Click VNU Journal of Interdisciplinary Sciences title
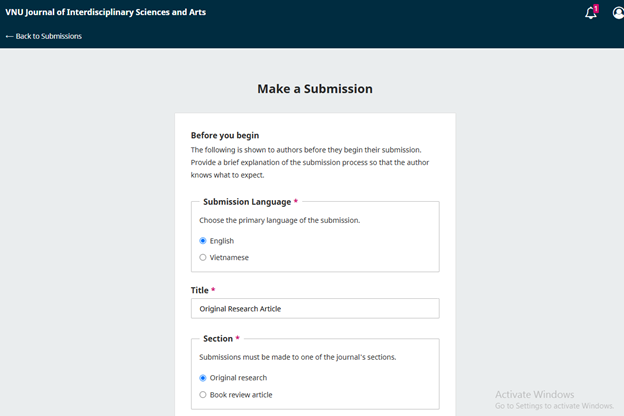The width and height of the screenshot is (624, 416). (x=105, y=12)
